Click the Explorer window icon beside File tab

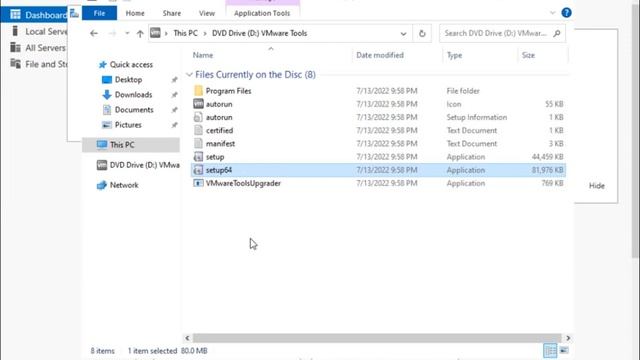pos(74,13)
